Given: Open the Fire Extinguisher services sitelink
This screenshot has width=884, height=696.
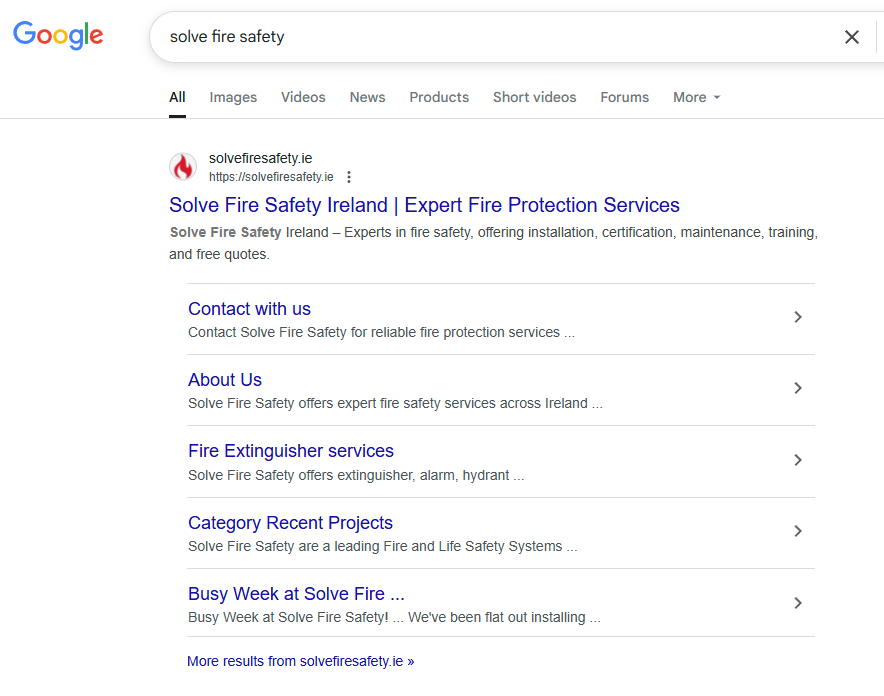Looking at the screenshot, I should (x=291, y=451).
